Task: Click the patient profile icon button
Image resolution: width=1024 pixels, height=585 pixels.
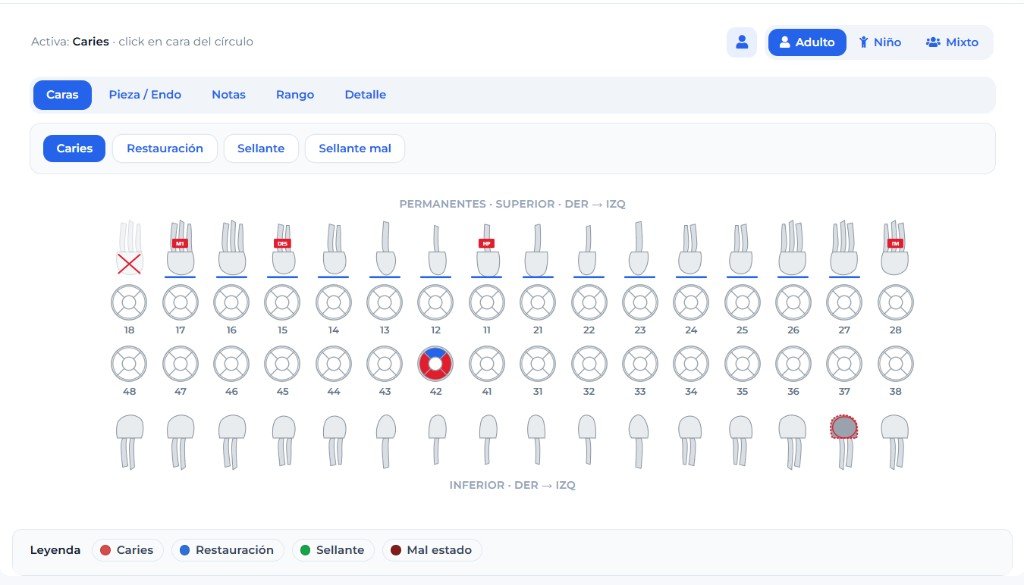Action: click(x=741, y=42)
